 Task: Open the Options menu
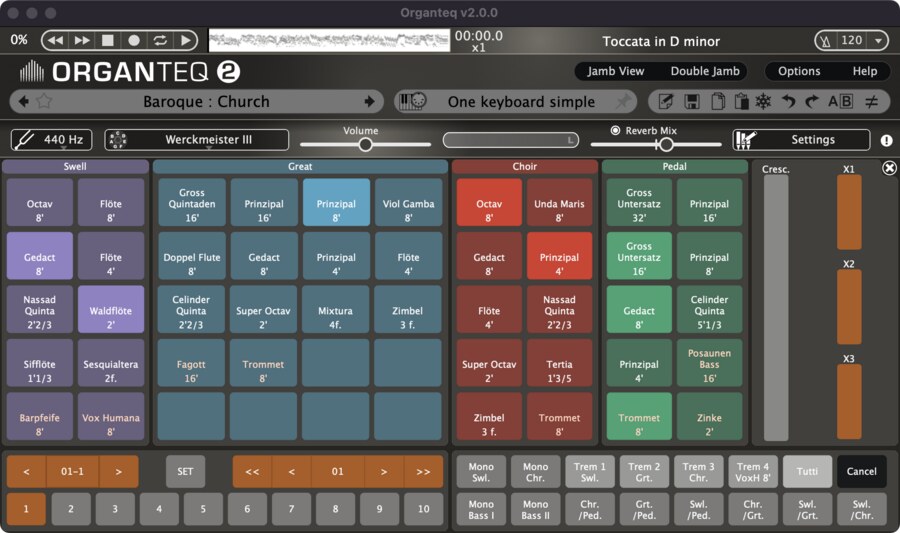point(799,71)
